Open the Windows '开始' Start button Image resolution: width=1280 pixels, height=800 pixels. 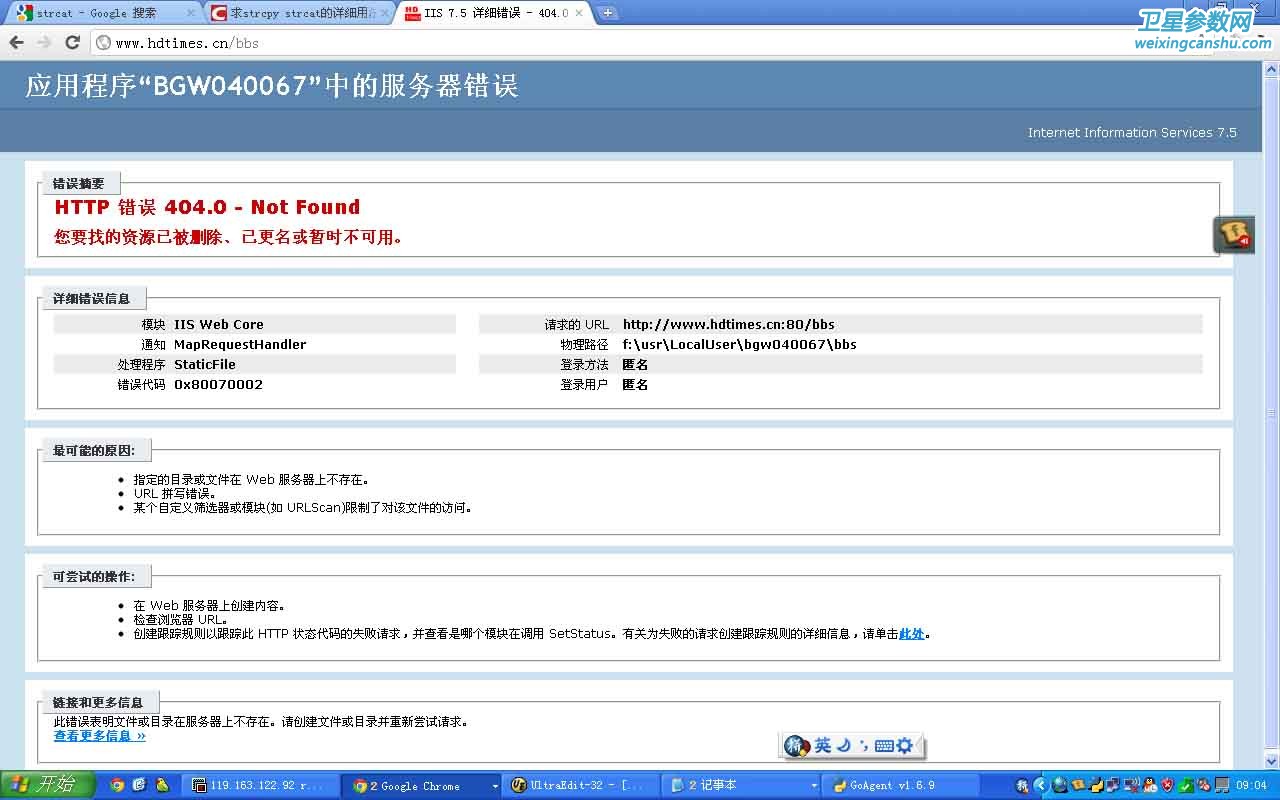47,785
